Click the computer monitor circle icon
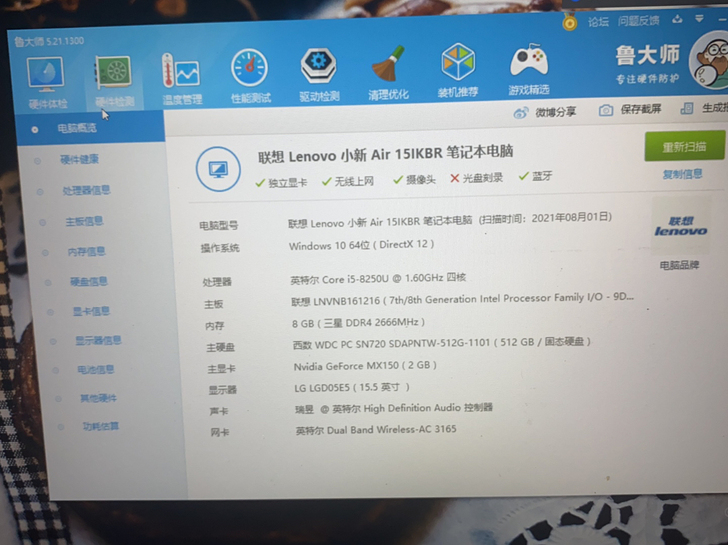The height and width of the screenshot is (545, 728). [x=218, y=169]
